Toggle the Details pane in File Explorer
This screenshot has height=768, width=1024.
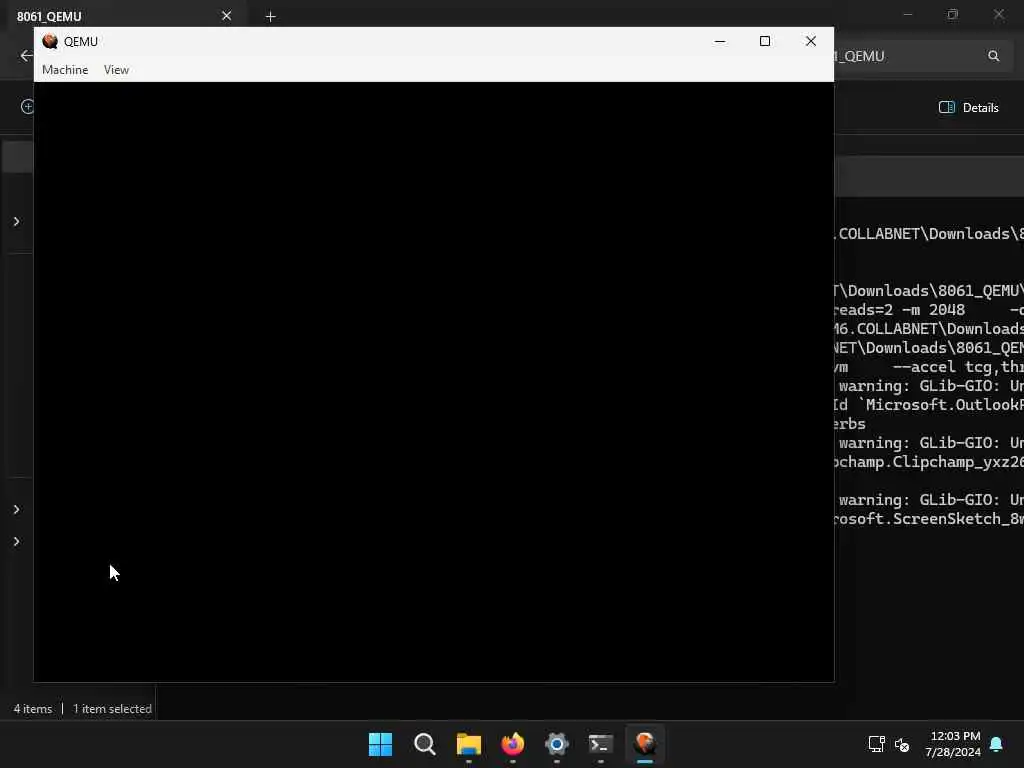pos(968,108)
